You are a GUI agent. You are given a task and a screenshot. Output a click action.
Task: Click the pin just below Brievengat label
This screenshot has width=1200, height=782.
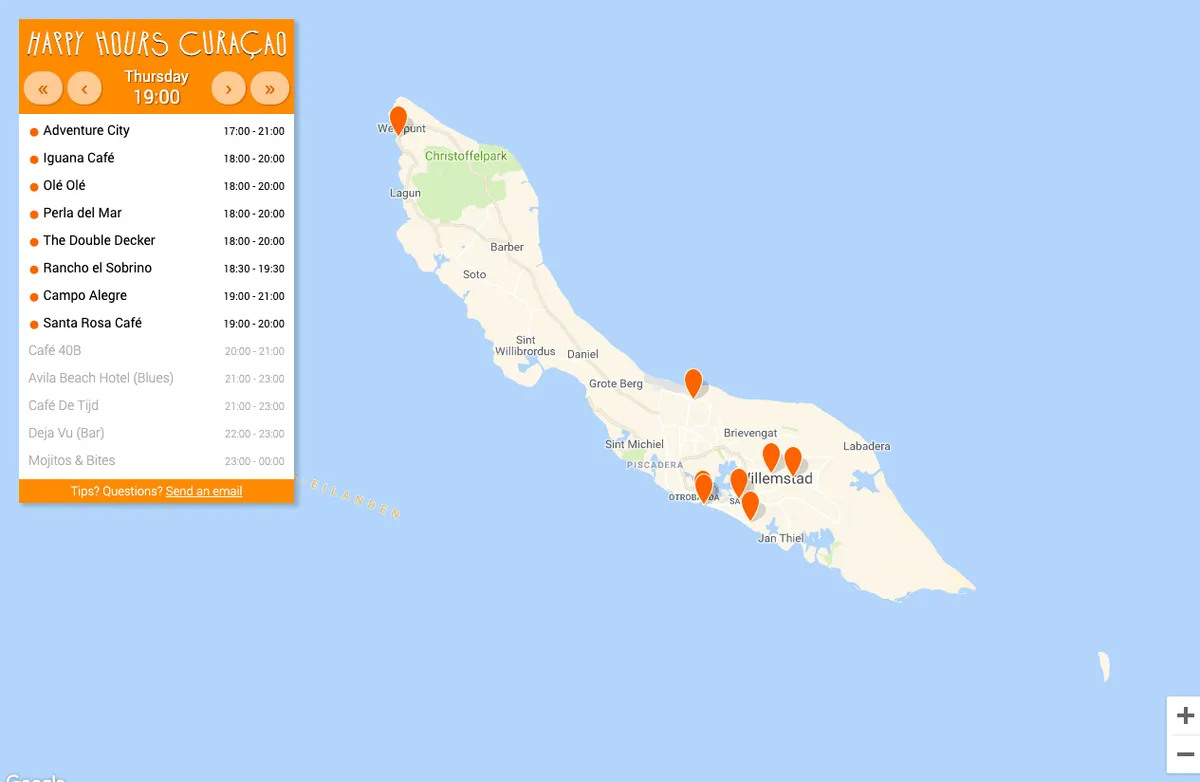point(771,458)
